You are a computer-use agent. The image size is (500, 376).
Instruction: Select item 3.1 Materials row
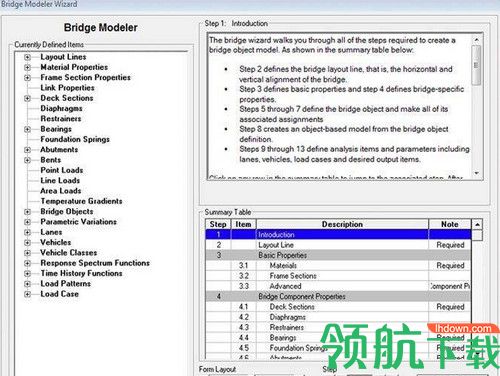(338, 266)
